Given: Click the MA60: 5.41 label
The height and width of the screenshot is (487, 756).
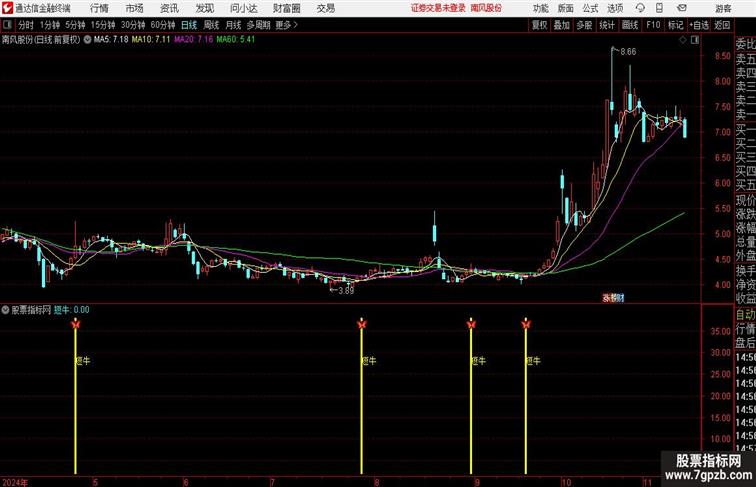Looking at the screenshot, I should pyautogui.click(x=235, y=40).
